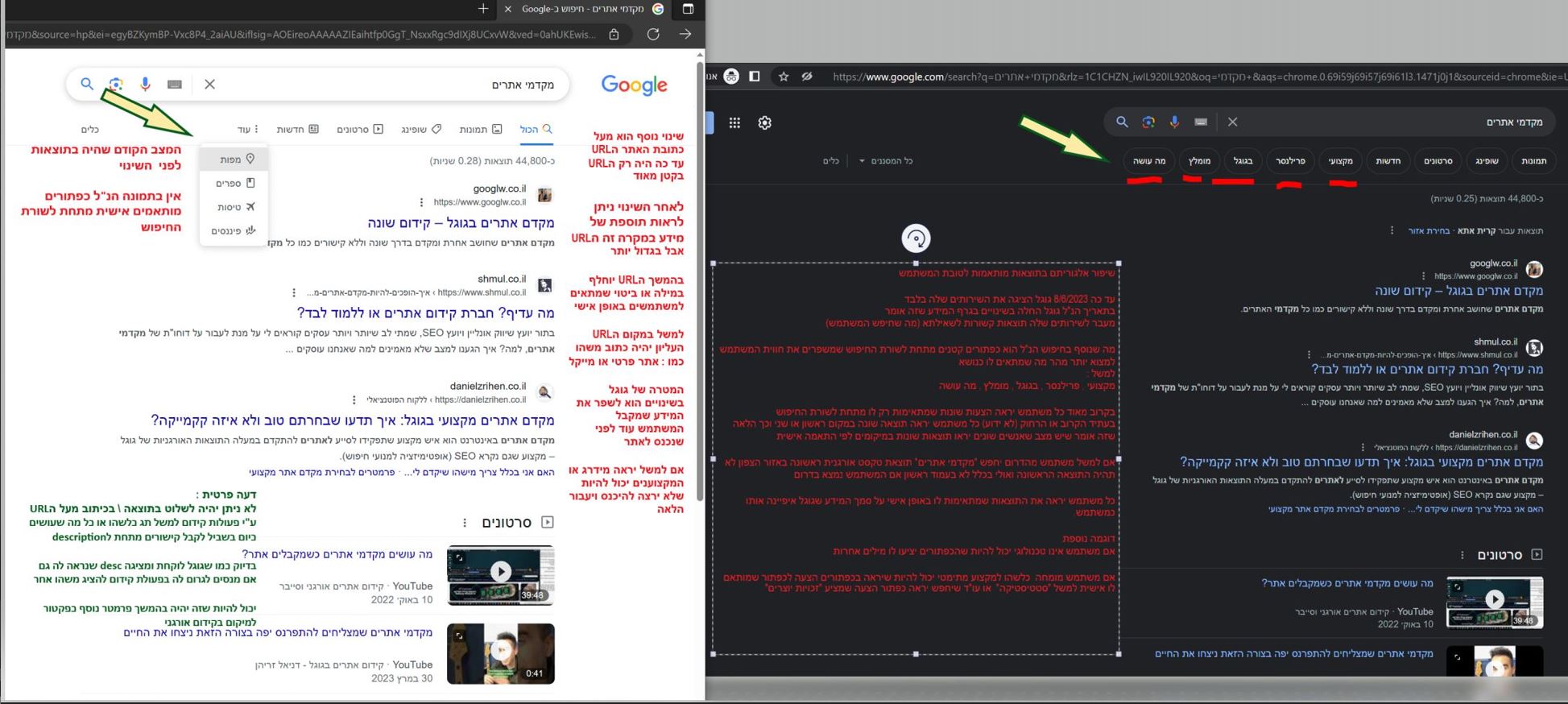The width and height of the screenshot is (1568, 704).
Task: Open כלים (Tools) in the dark window
Action: 831,161
